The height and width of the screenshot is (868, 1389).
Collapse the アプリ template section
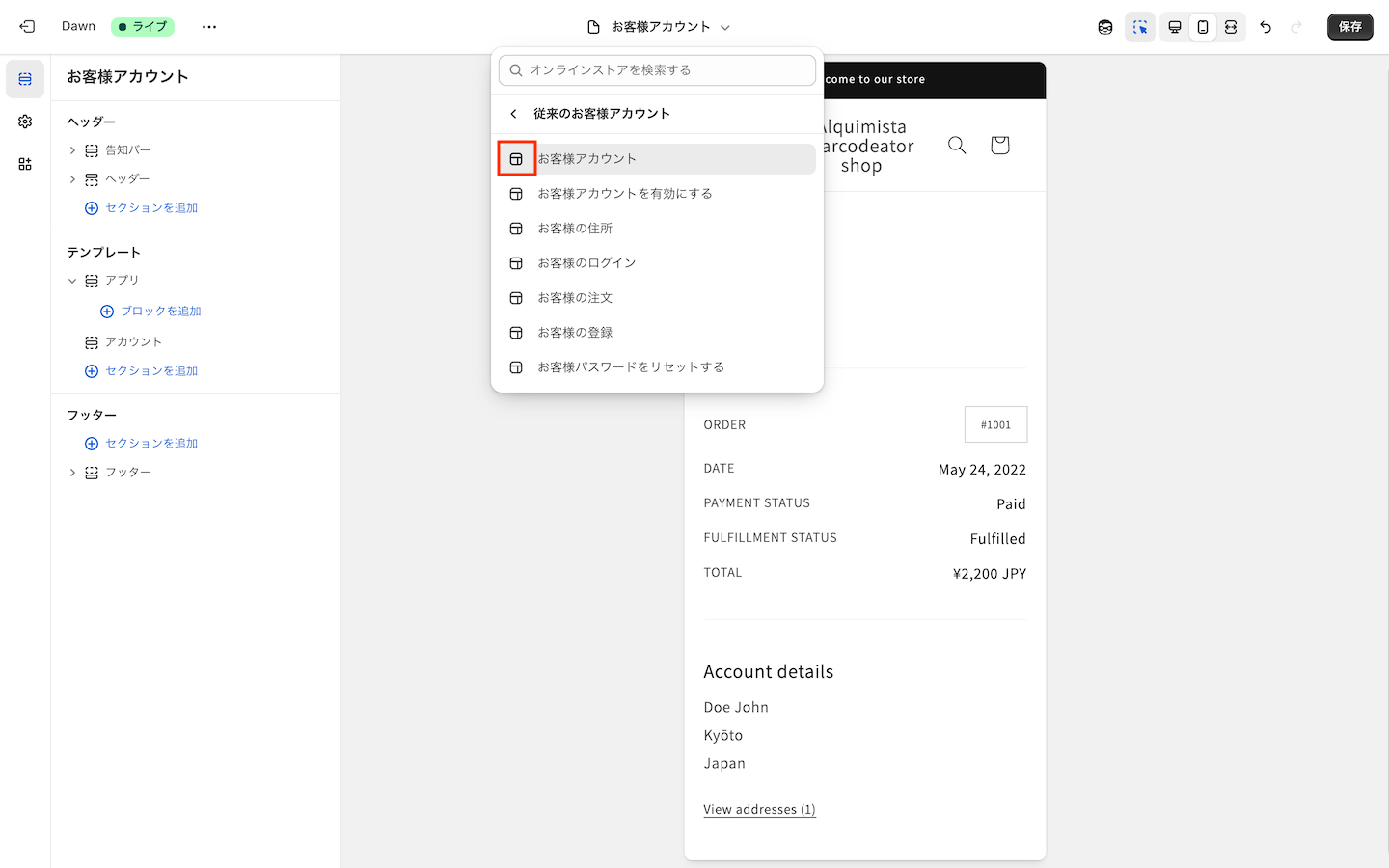pos(72,281)
